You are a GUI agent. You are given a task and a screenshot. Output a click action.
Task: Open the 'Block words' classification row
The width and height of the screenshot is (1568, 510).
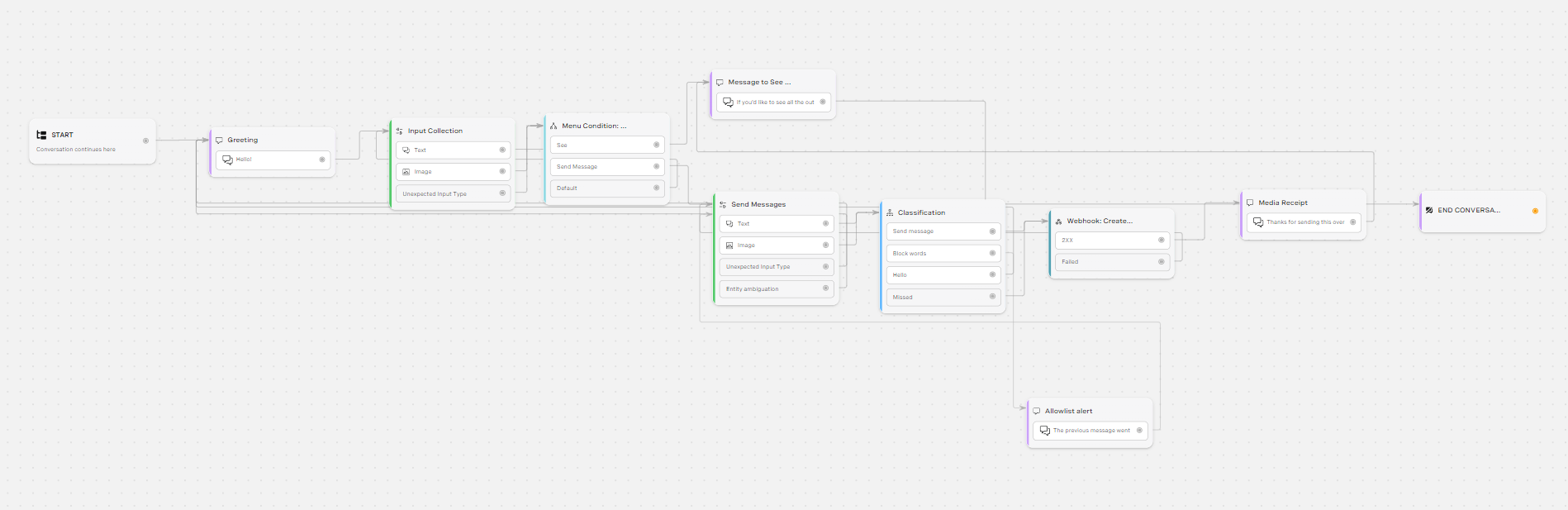coord(943,254)
